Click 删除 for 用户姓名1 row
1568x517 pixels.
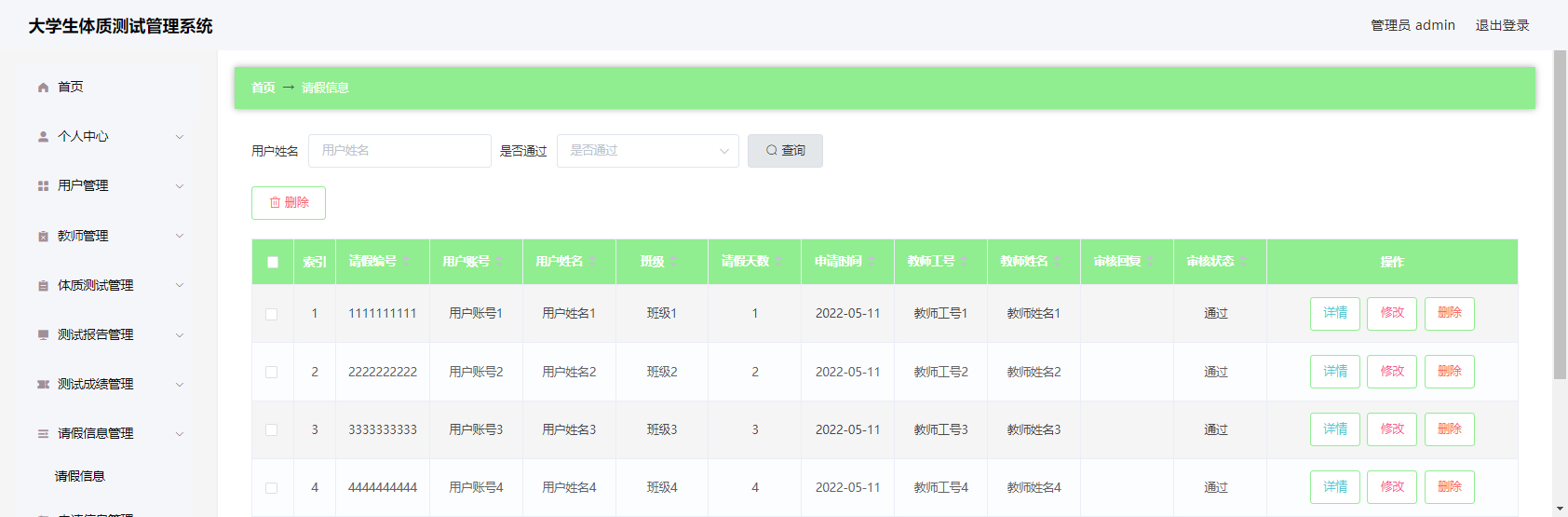coord(1450,314)
